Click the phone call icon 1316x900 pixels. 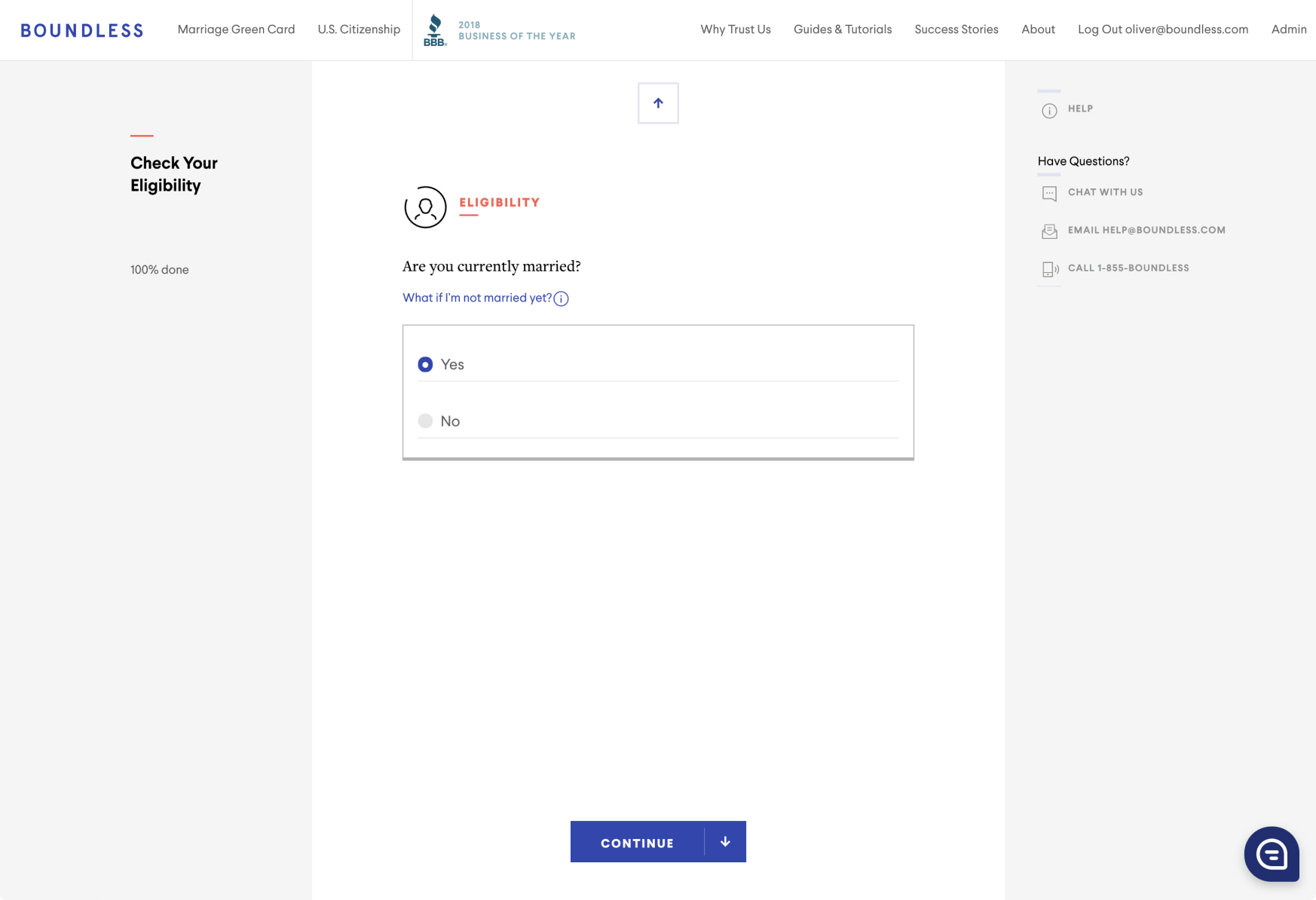tap(1050, 269)
